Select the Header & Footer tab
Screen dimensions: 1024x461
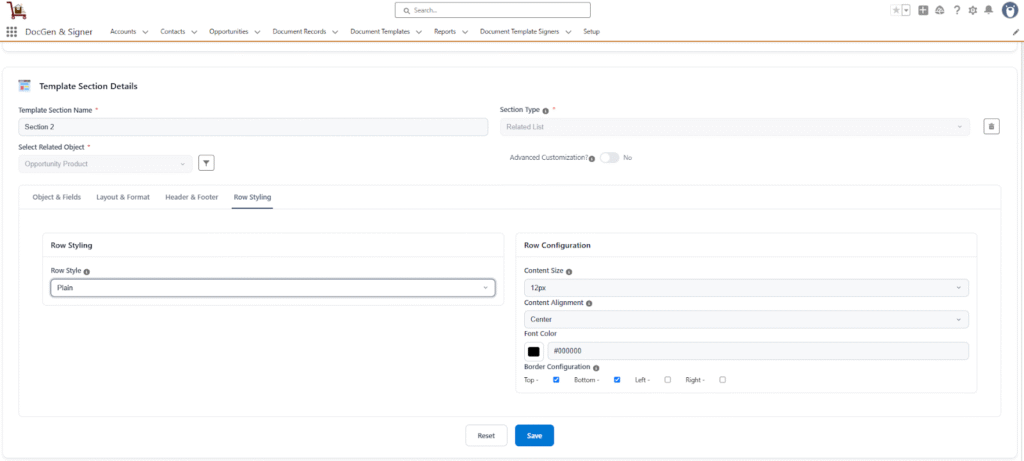point(191,197)
